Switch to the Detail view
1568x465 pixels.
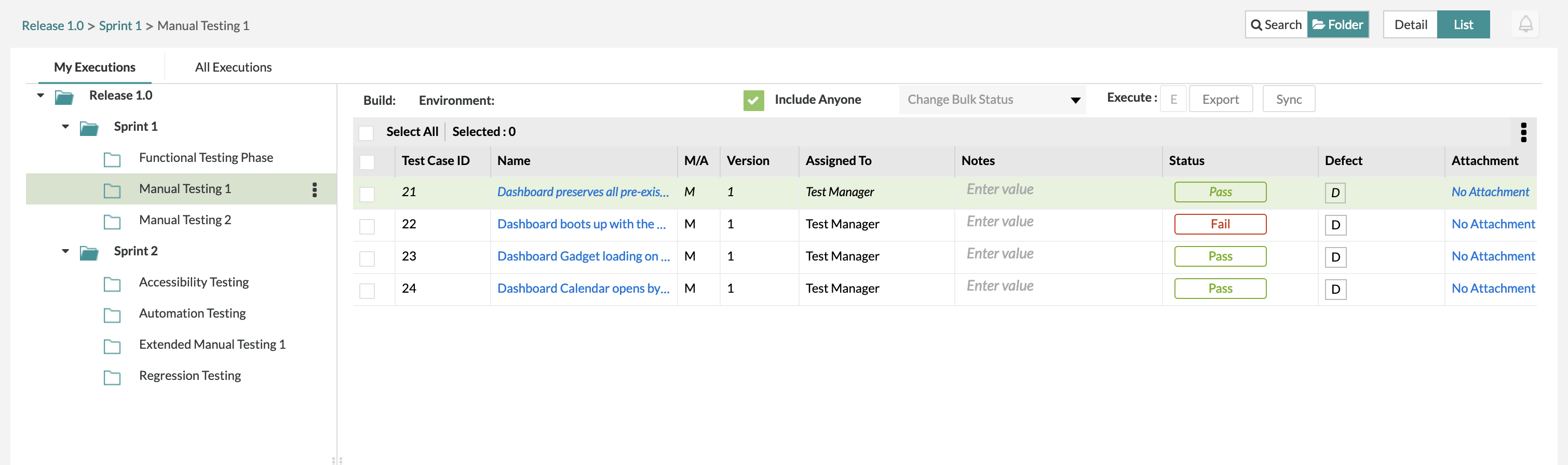(1410, 25)
